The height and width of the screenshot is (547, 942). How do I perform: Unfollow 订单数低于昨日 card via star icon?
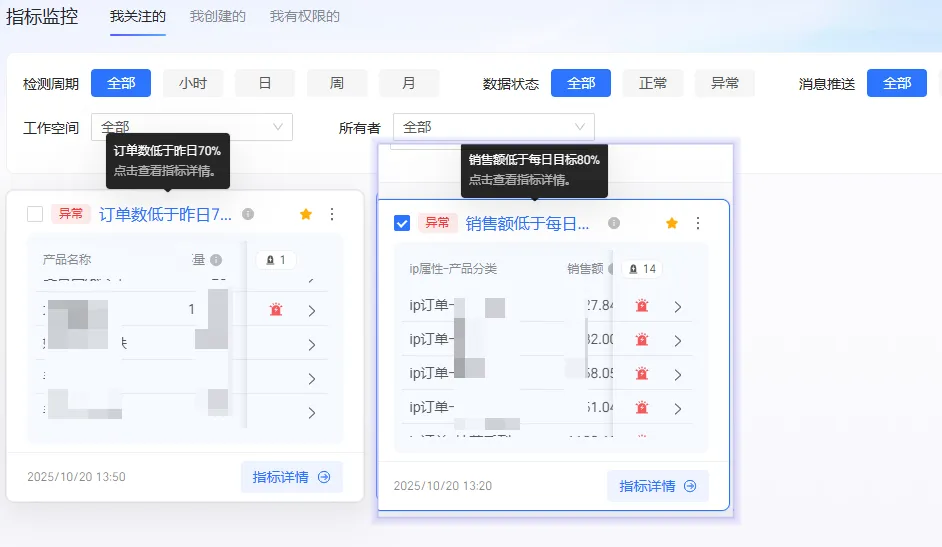click(306, 214)
